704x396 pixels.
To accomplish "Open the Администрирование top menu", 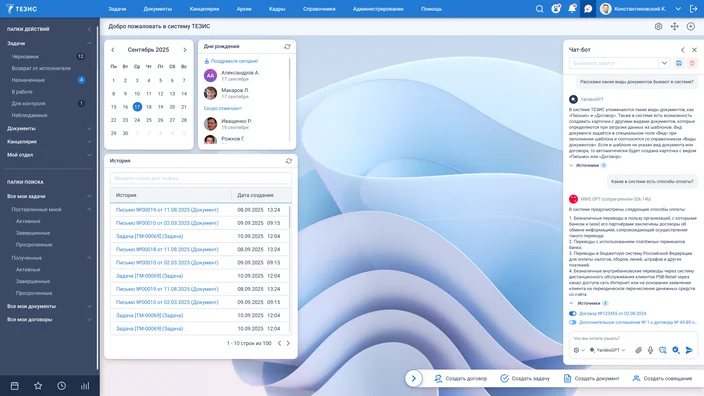I will 378,9.
